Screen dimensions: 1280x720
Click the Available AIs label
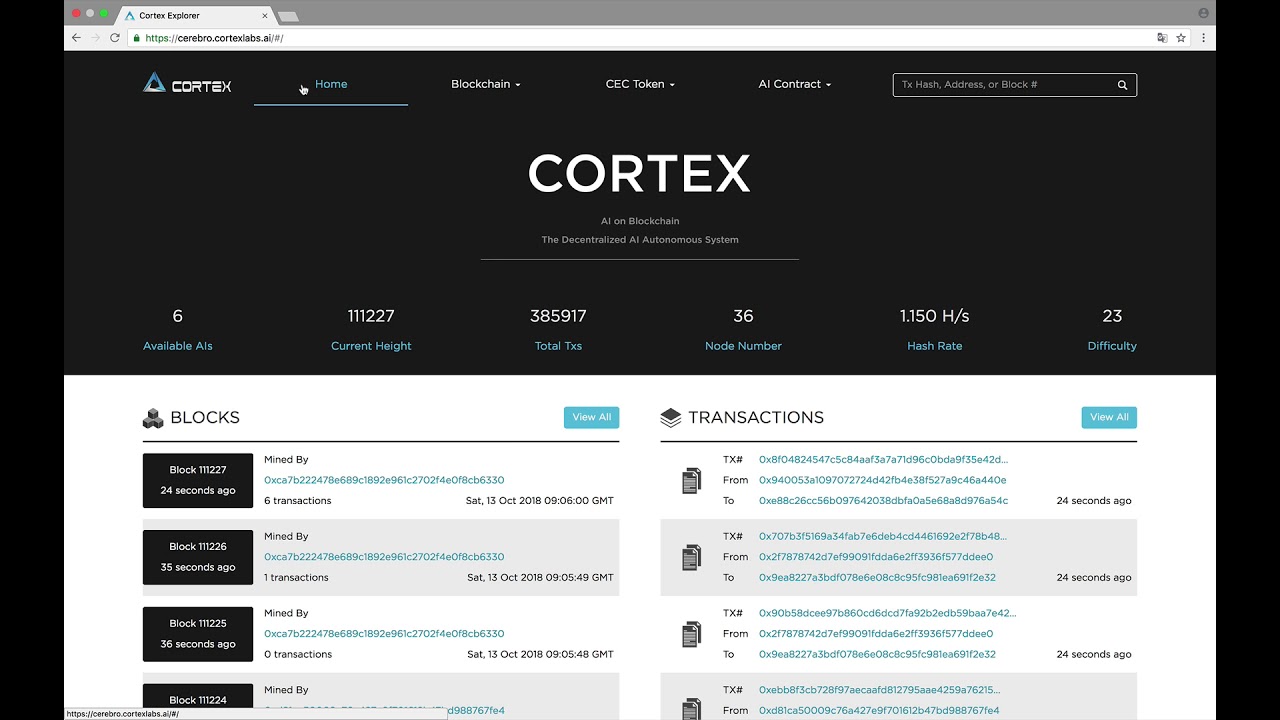(178, 346)
